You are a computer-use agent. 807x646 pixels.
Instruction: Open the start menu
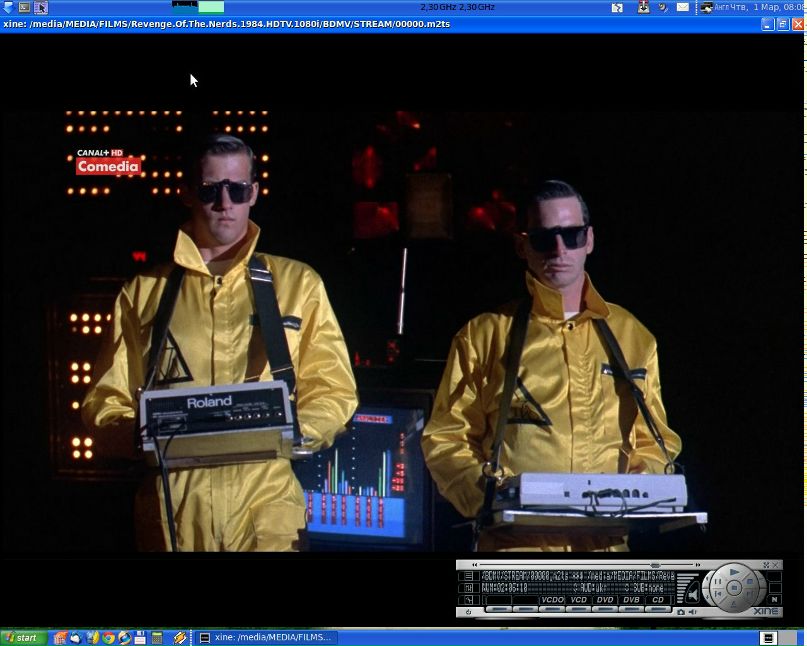pos(24,638)
